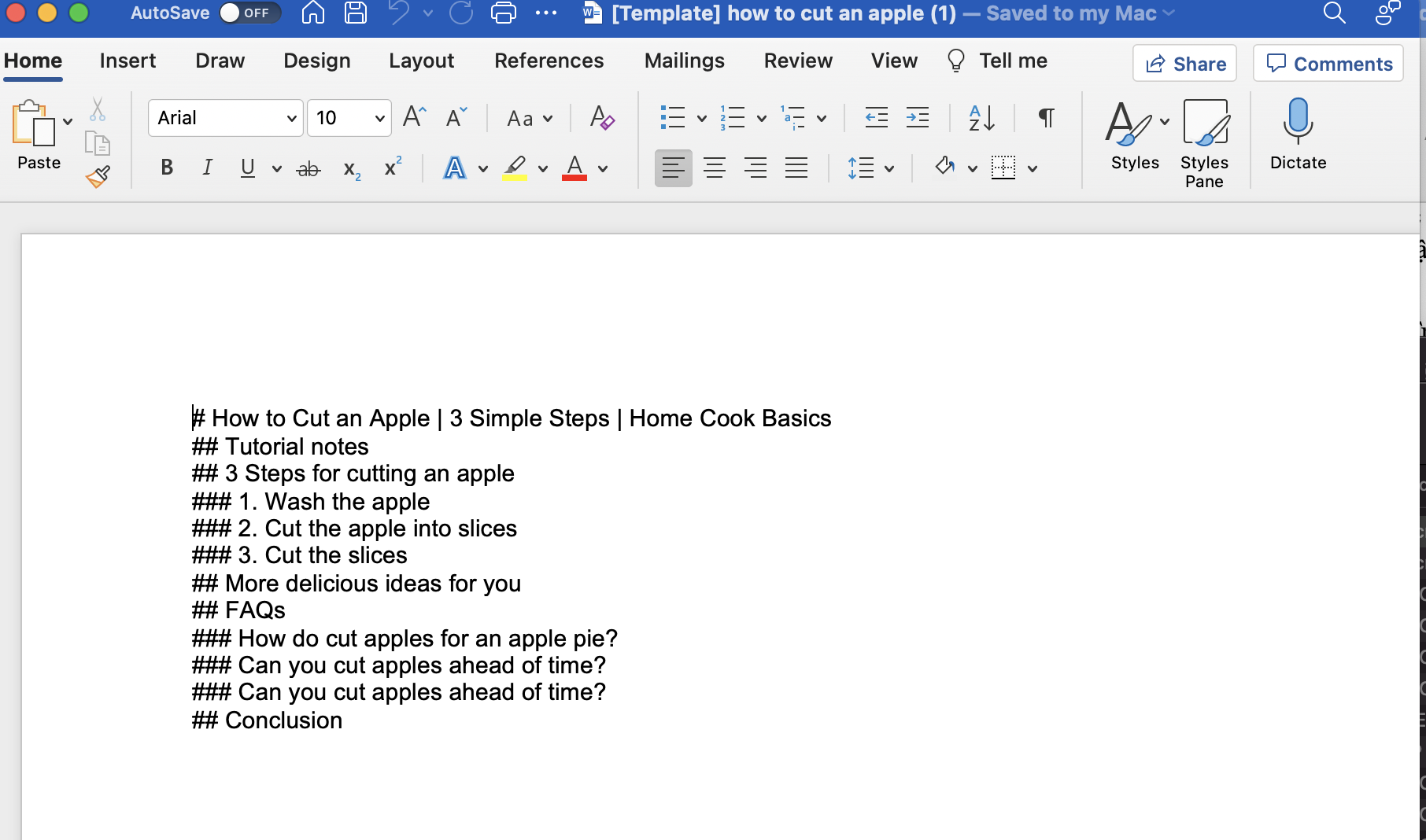
Task: Click the Cut (scissors) icon
Action: (x=98, y=109)
